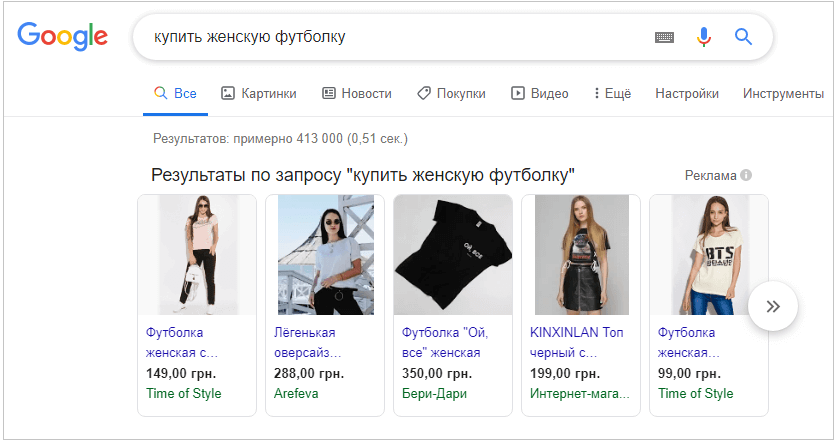The height and width of the screenshot is (445, 839).
Task: Click the Интернет-мага… store name
Action: (579, 394)
